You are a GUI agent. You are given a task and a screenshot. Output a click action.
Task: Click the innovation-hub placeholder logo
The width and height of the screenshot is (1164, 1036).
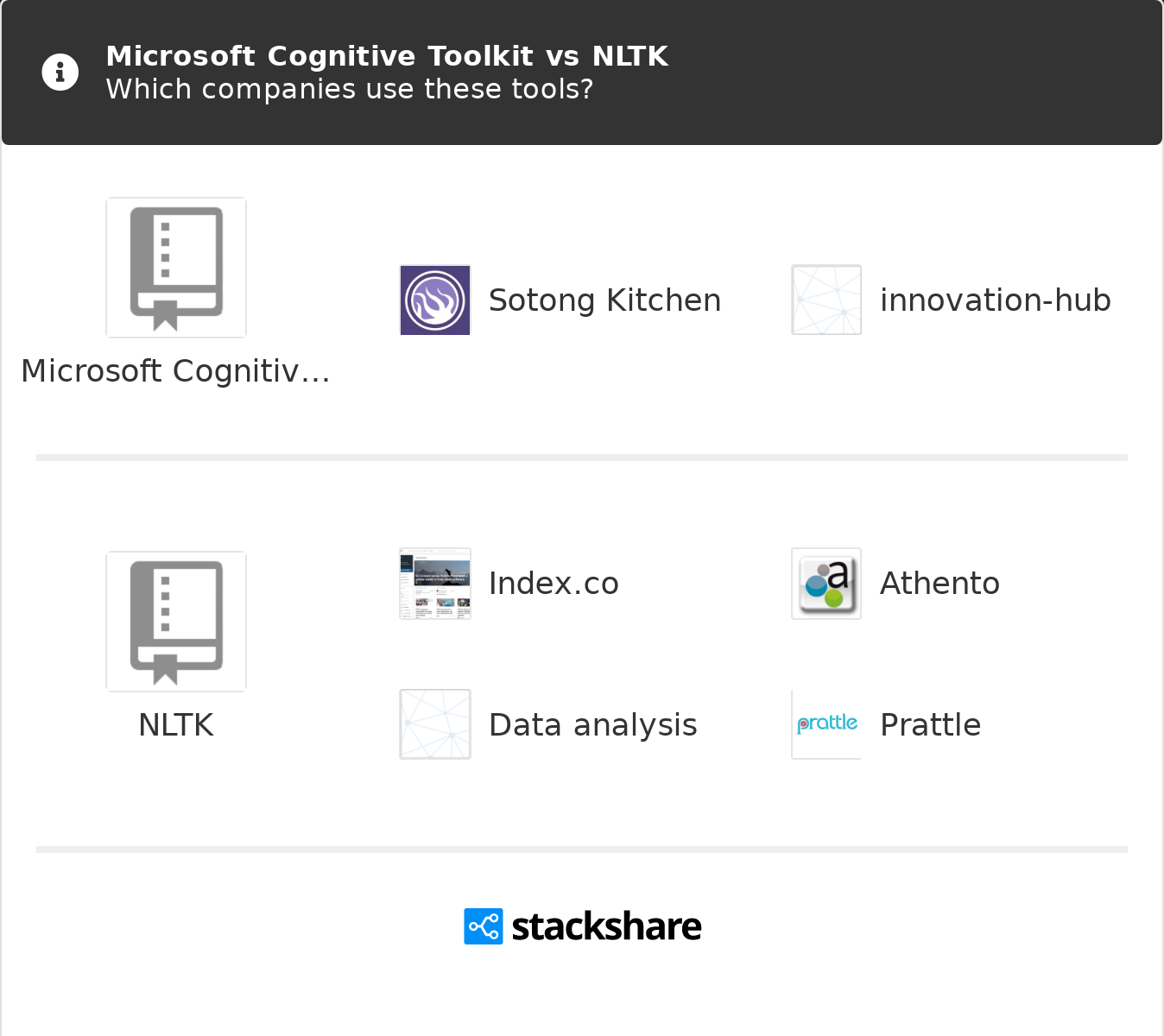tap(826, 300)
